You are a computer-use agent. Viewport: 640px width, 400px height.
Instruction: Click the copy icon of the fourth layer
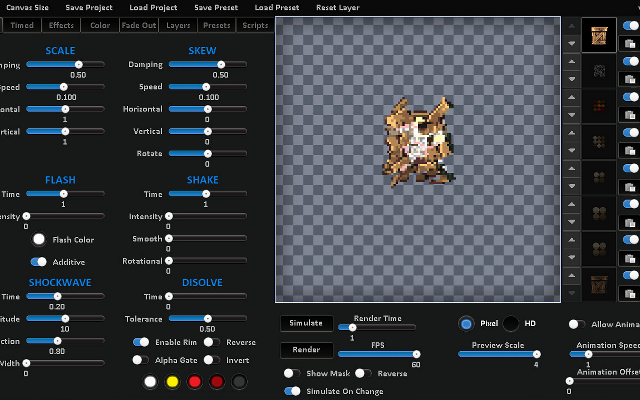pos(630,151)
